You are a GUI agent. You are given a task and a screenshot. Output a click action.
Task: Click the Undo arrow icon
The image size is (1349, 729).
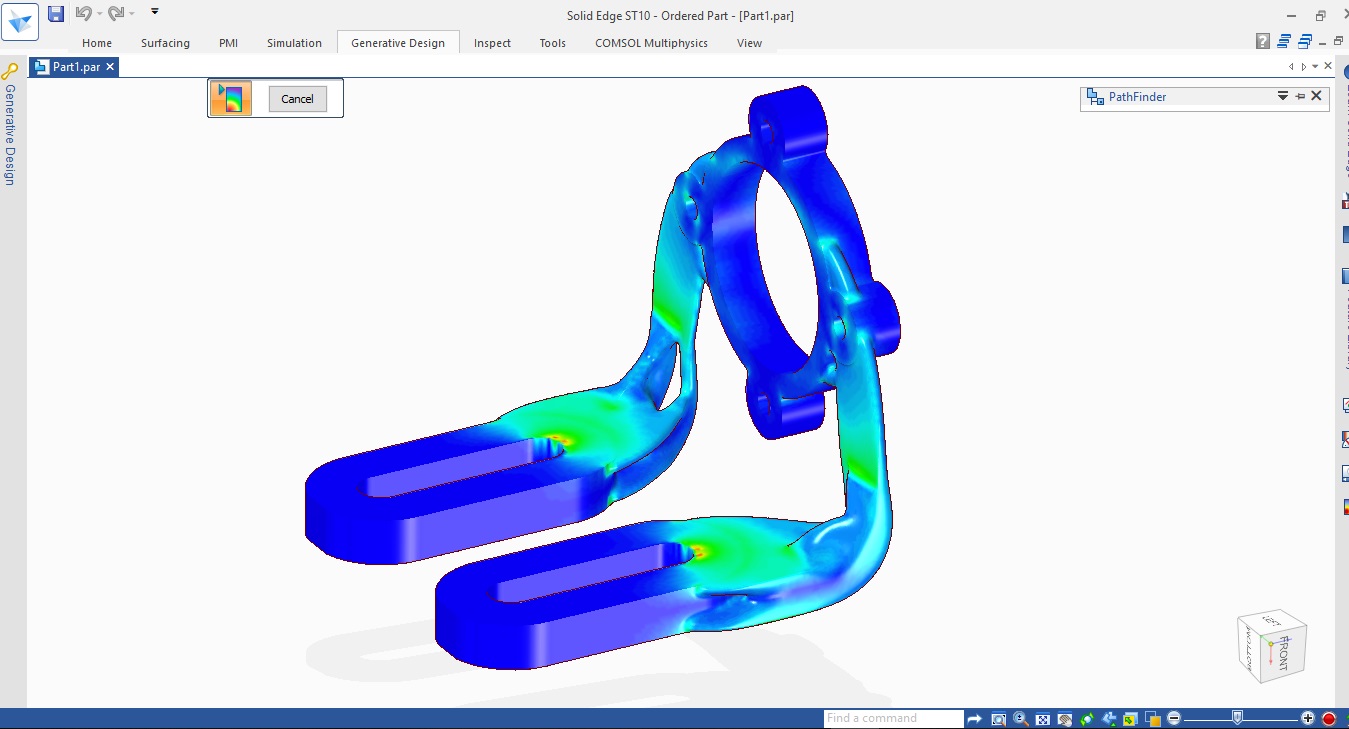point(83,14)
